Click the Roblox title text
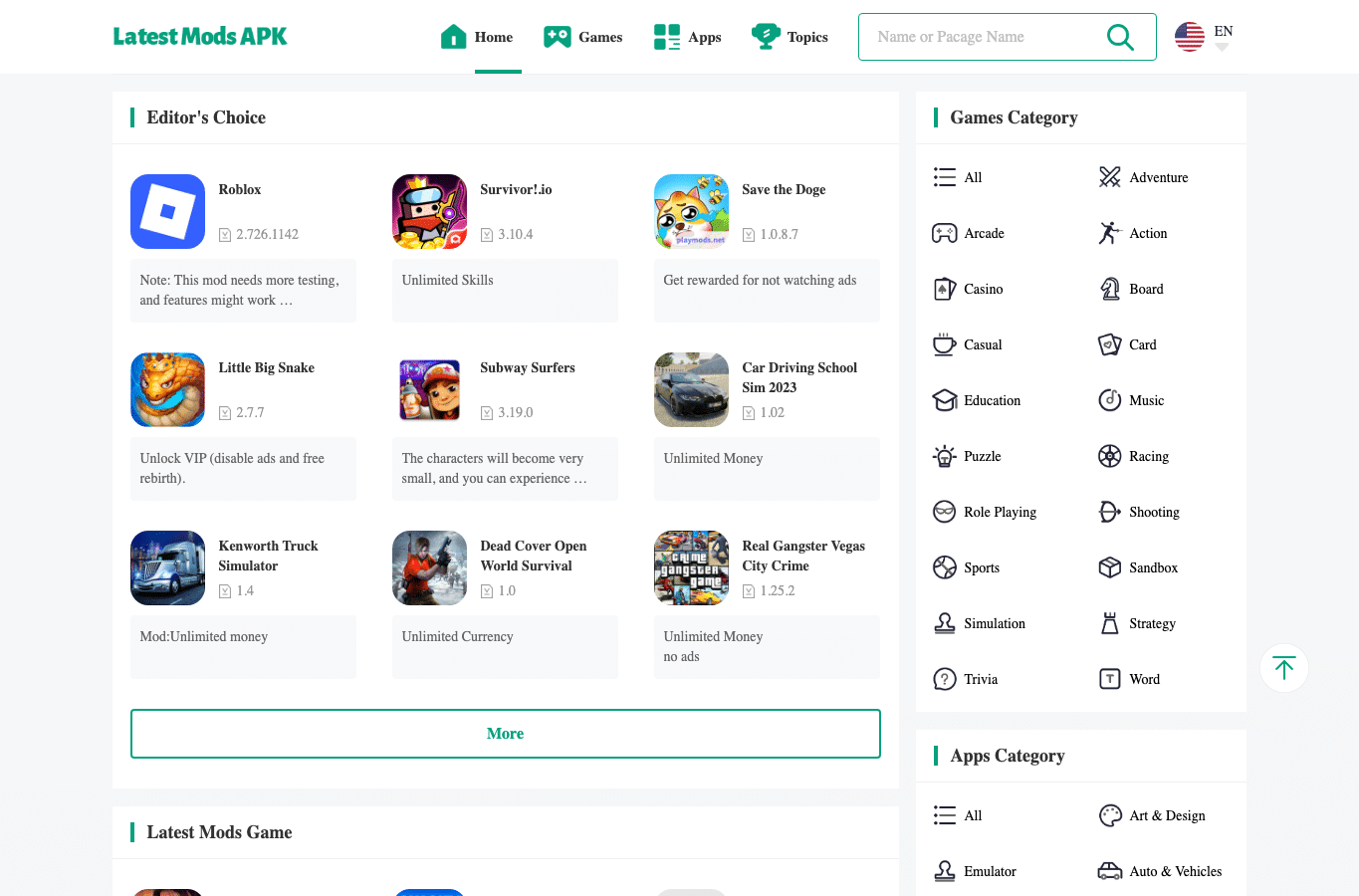The image size is (1359, 896). pos(240,189)
